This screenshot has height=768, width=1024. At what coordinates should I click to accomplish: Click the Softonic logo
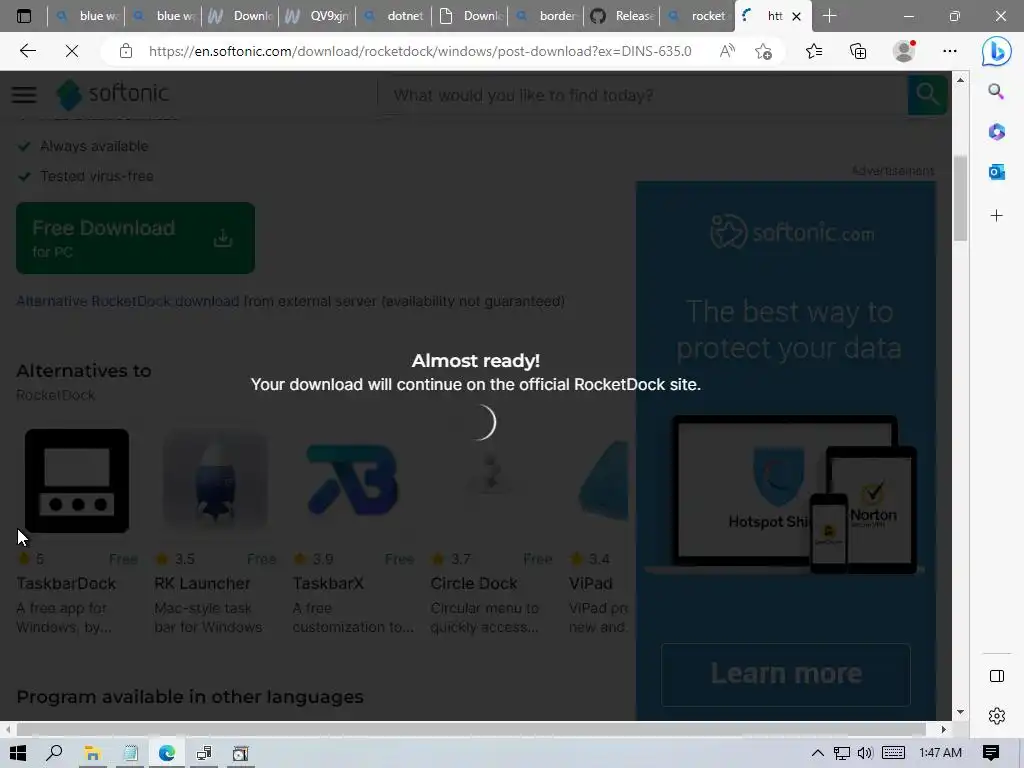113,95
